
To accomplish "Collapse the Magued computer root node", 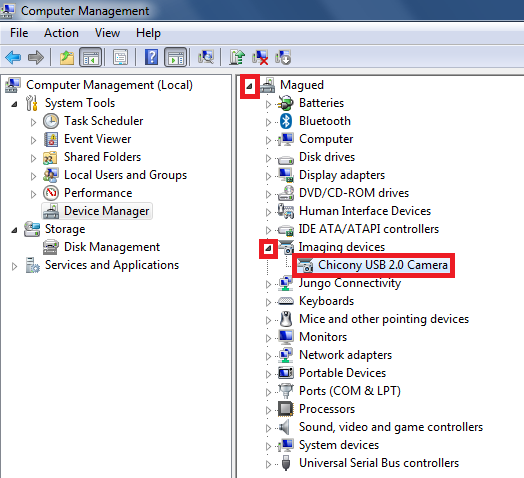I will click(x=249, y=87).
